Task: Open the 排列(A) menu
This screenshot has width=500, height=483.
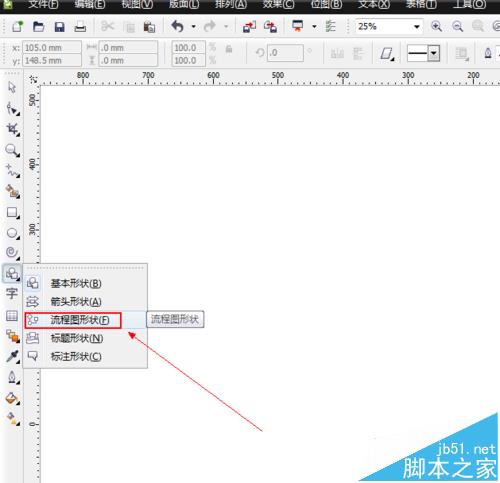Action: [231, 4]
